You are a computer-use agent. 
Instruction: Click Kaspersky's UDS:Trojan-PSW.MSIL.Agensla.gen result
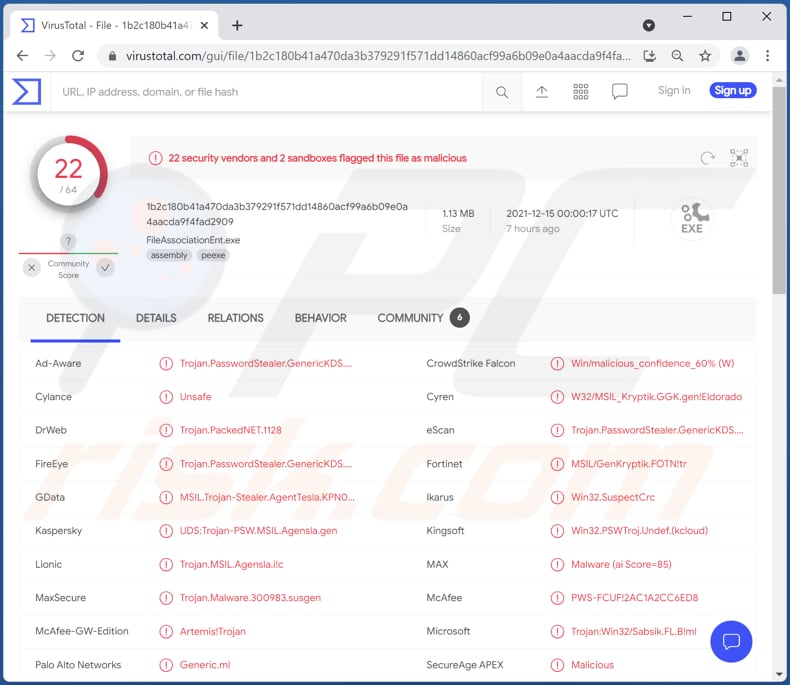[x=258, y=530]
